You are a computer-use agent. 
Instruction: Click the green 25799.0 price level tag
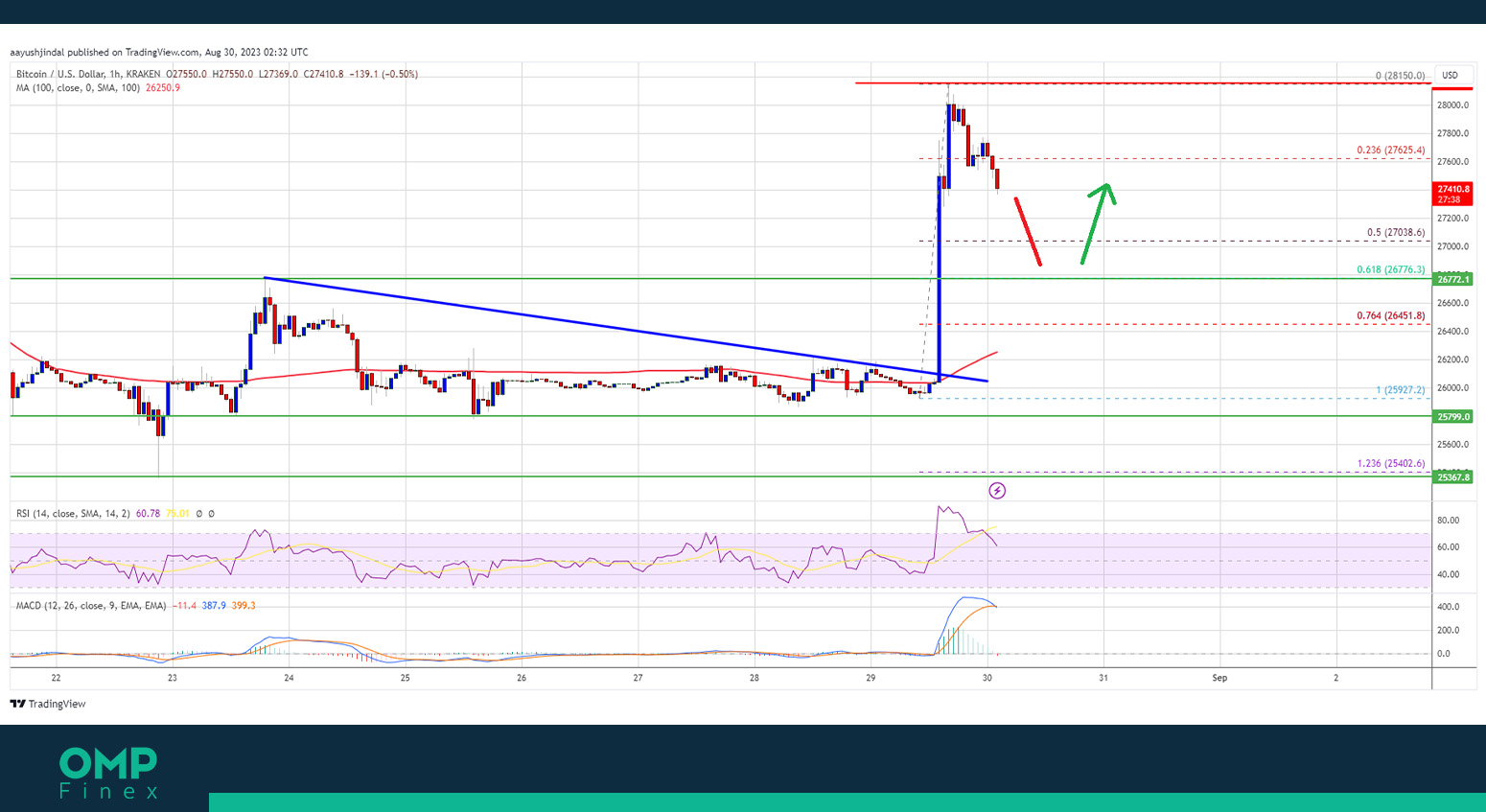(1451, 417)
